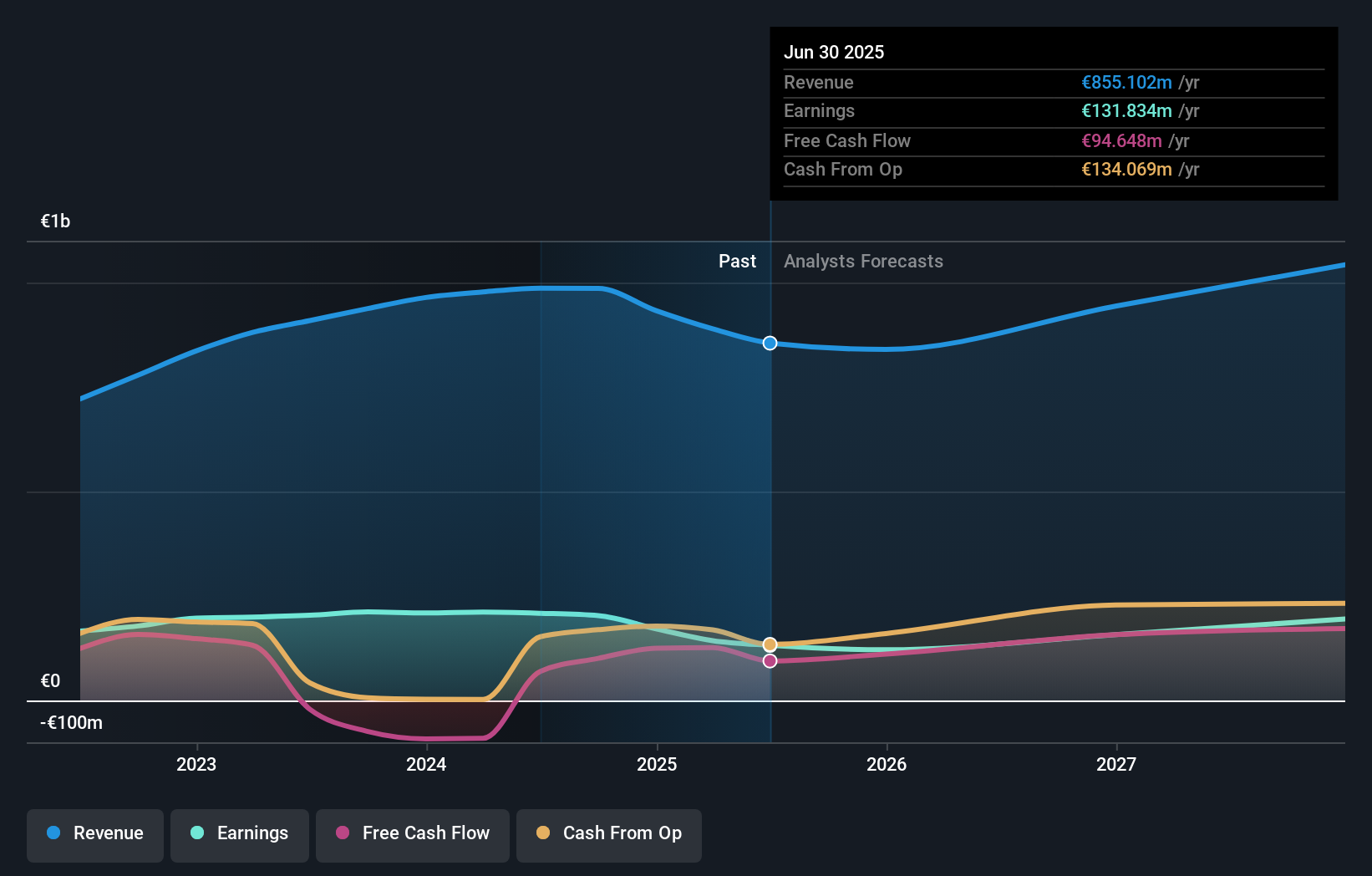This screenshot has width=1372, height=876.
Task: Click the teal Earnings legend dot
Action: 196,833
